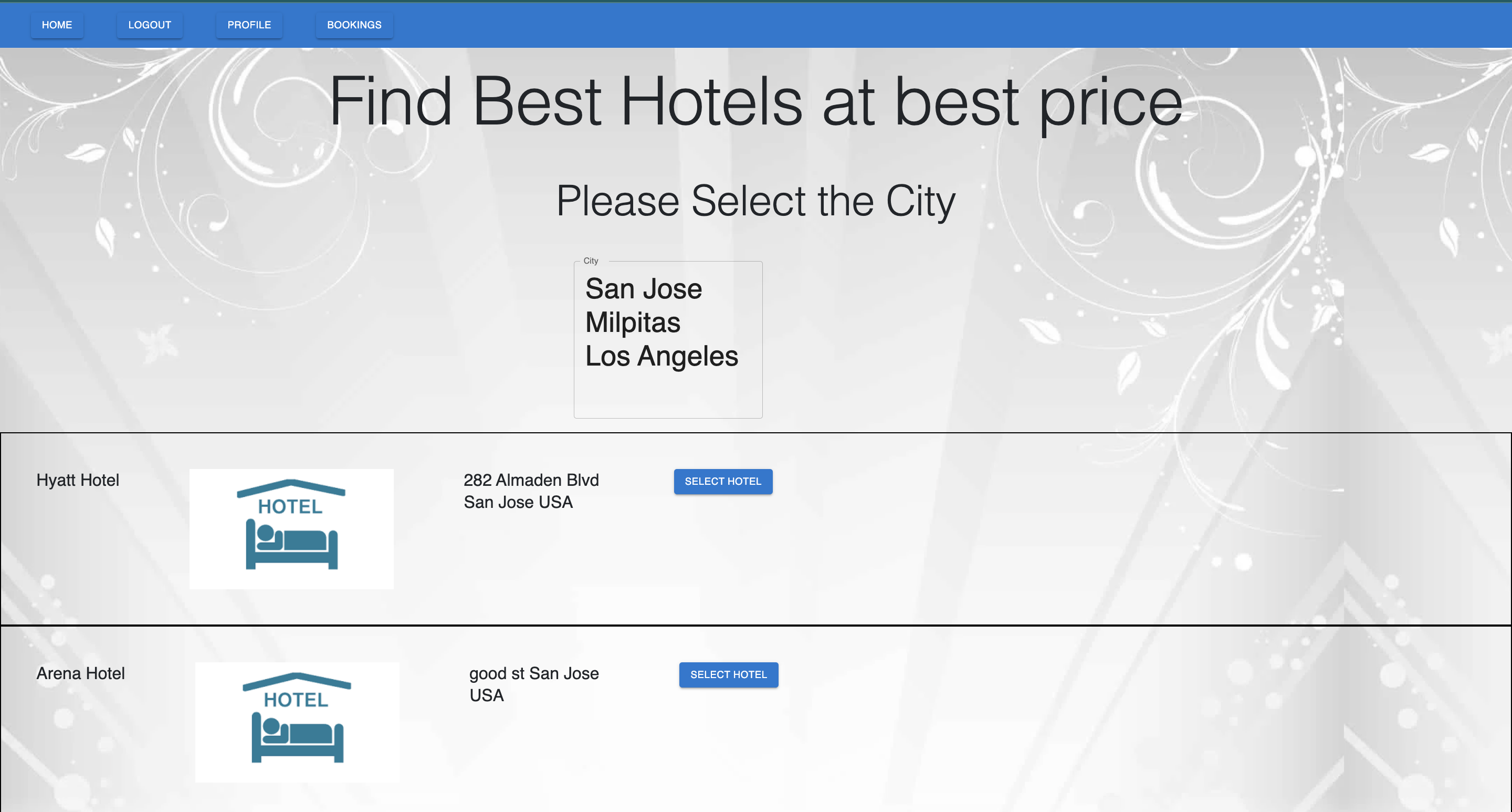Select San Jose from the City list
The height and width of the screenshot is (812, 1512).
pyautogui.click(x=644, y=288)
